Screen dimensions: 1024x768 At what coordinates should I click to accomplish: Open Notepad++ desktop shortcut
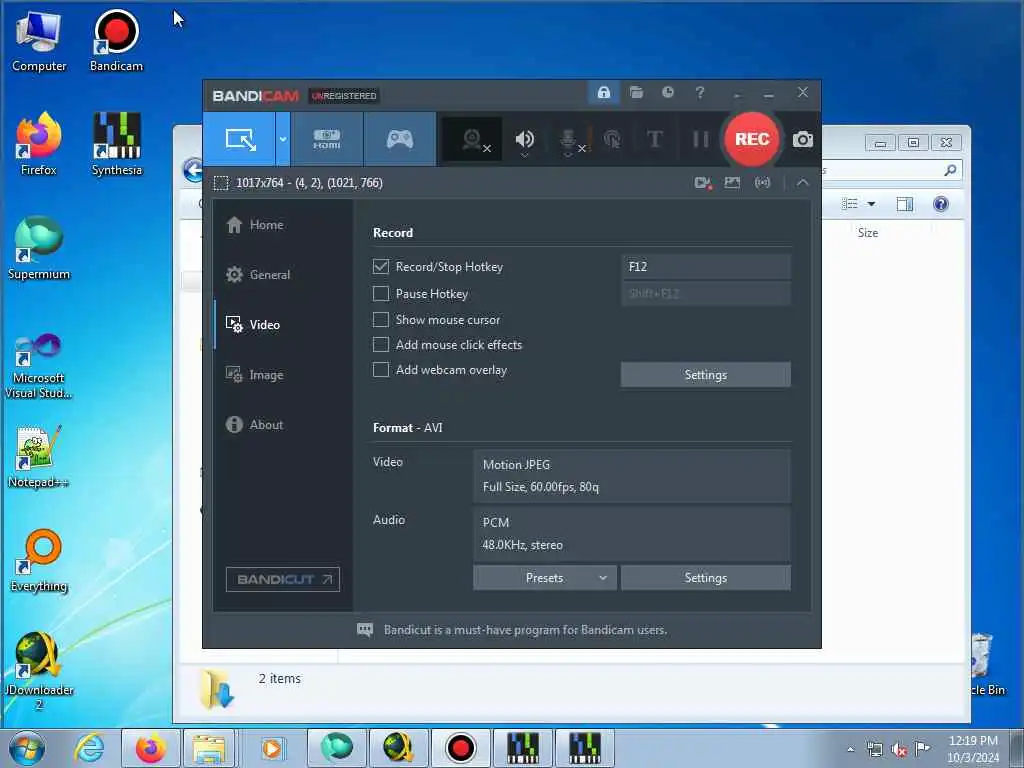click(38, 456)
